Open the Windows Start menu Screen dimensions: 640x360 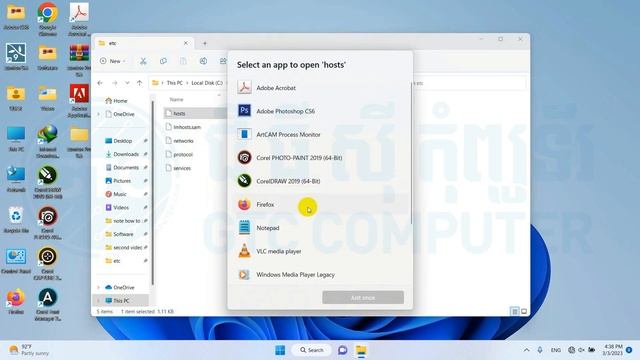(x=280, y=350)
